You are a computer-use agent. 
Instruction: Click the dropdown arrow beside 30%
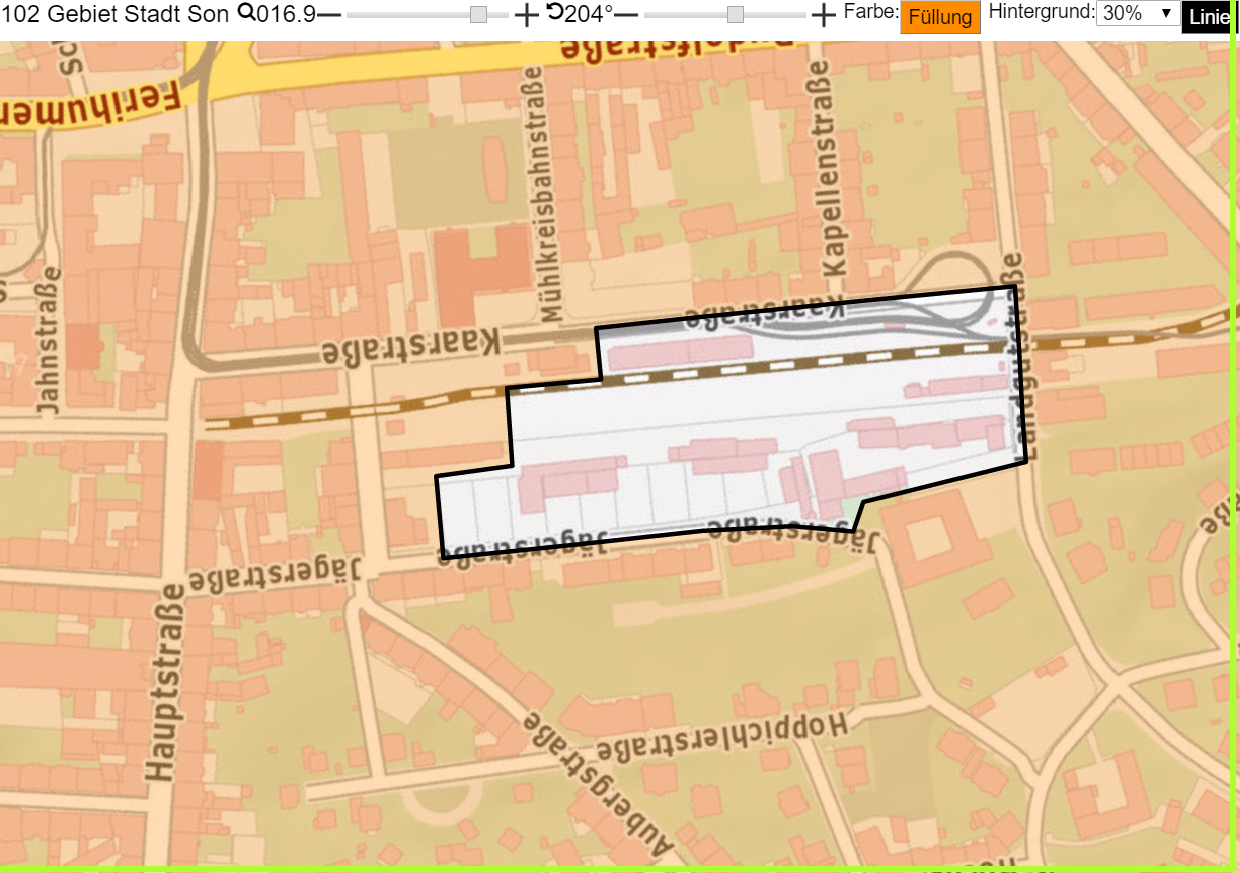point(1165,14)
